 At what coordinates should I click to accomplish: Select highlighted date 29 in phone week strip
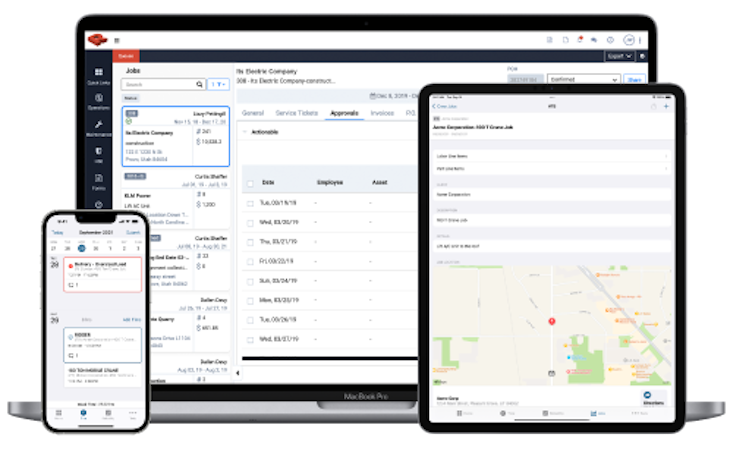tap(82, 248)
